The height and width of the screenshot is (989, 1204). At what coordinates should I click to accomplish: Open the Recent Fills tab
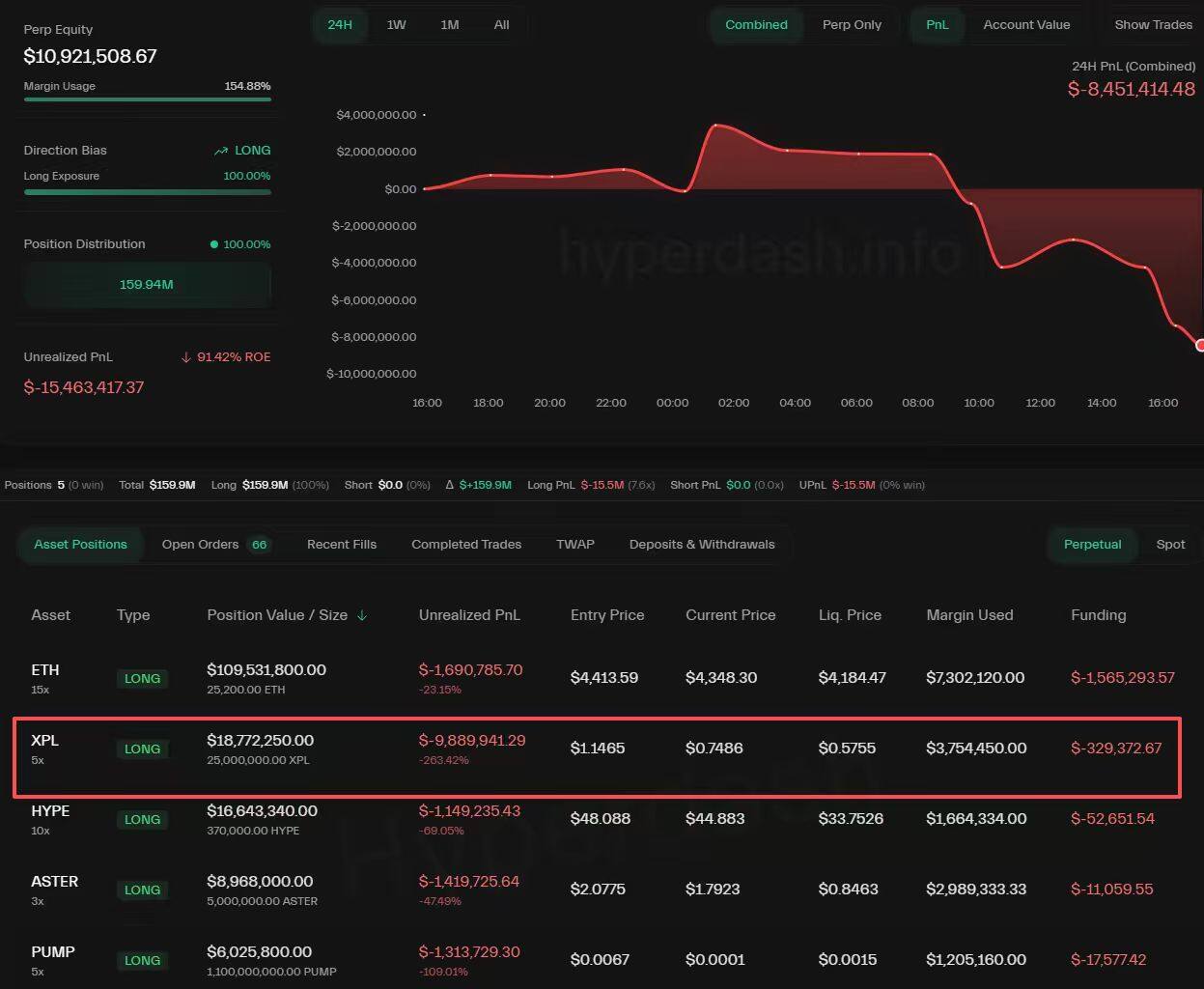pyautogui.click(x=342, y=545)
